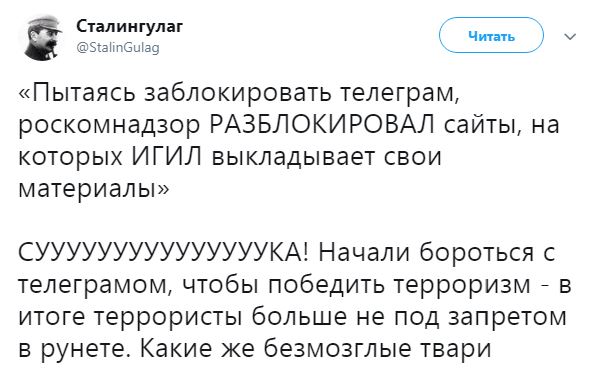Viewport: 601px width, 375px height.
Task: Click the word ИГИЛ in the tweet
Action: click(167, 157)
